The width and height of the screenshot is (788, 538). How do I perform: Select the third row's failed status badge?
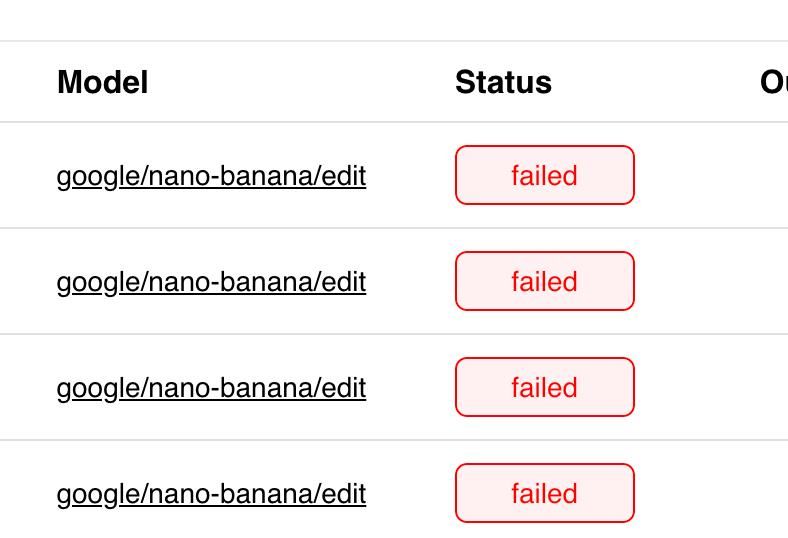[544, 388]
